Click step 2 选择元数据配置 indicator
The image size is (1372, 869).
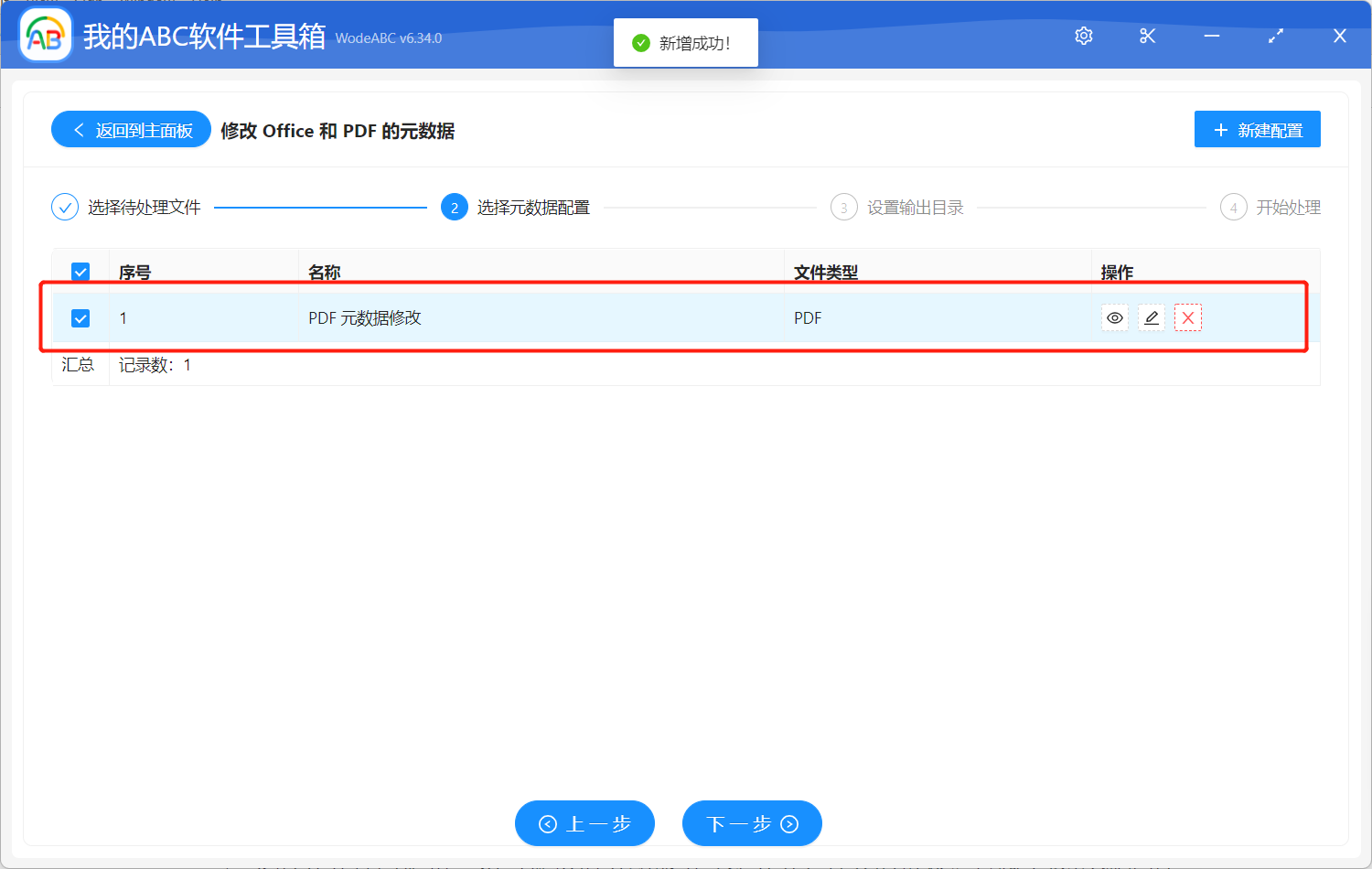(x=455, y=207)
